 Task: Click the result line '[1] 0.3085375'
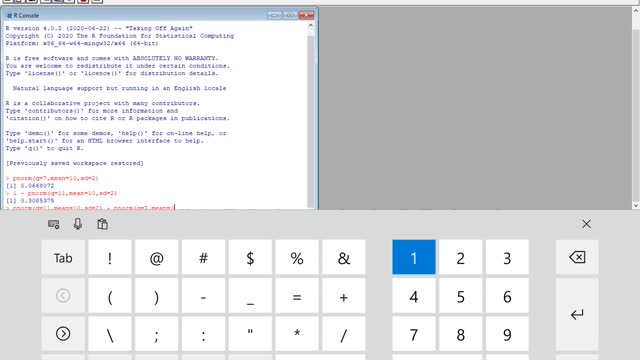click(x=30, y=201)
